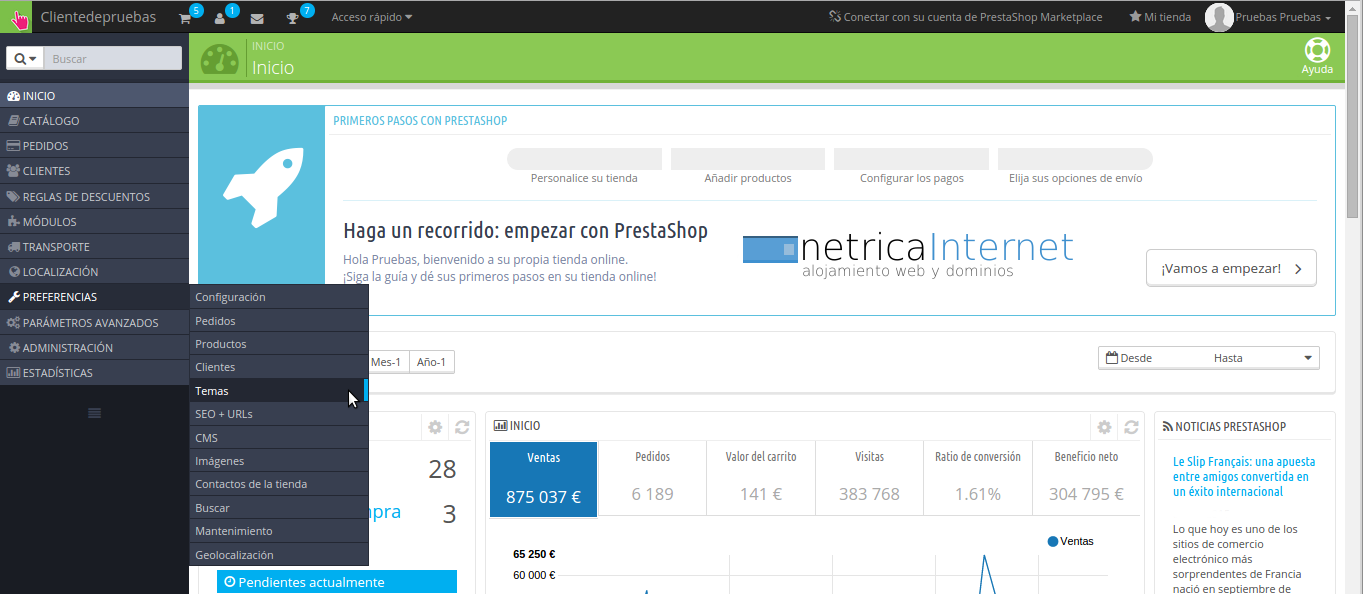The image size is (1363, 594).
Task: Click the Clientedepruebas shop name
Action: click(98, 17)
